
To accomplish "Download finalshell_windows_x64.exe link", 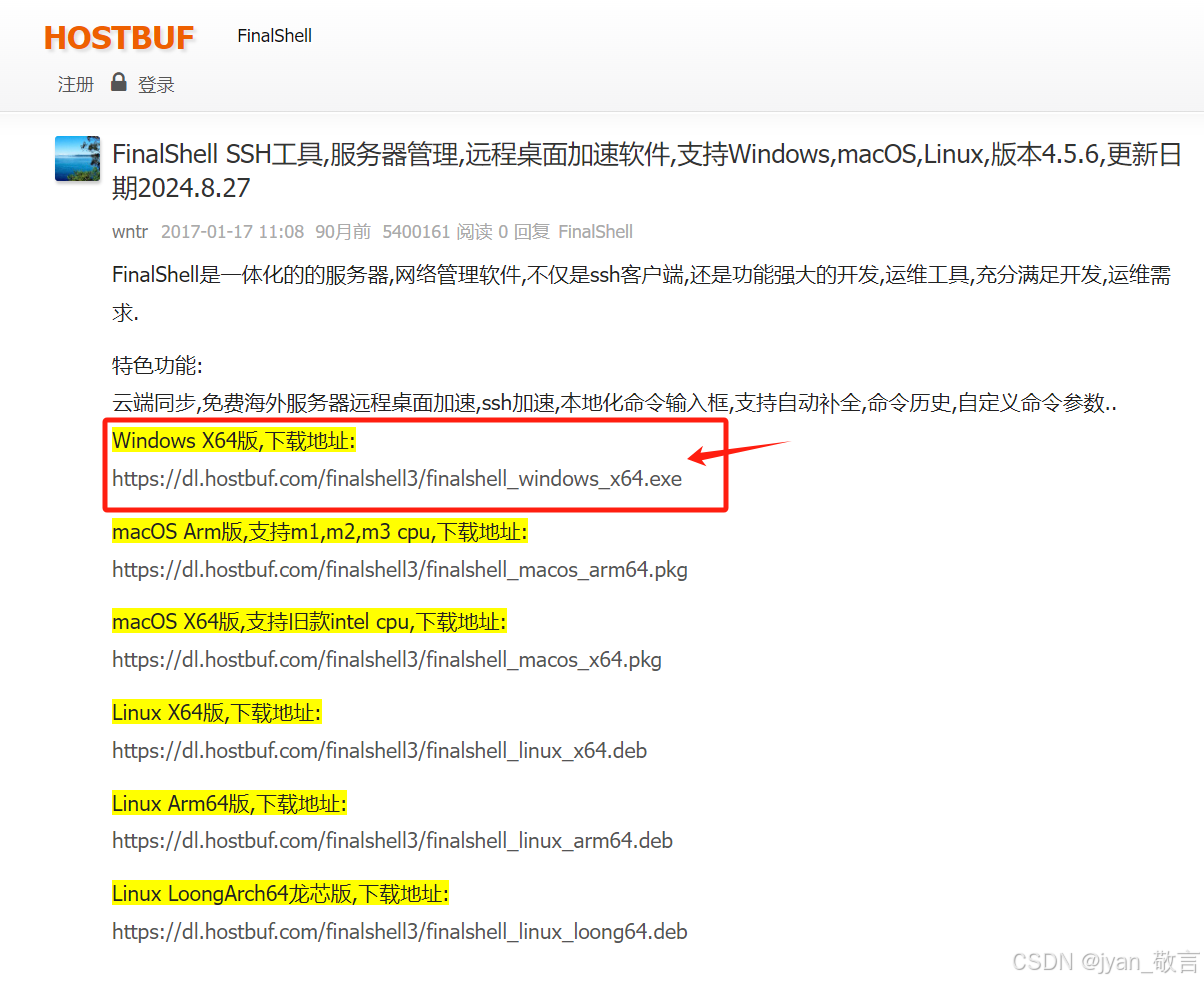I will (397, 479).
